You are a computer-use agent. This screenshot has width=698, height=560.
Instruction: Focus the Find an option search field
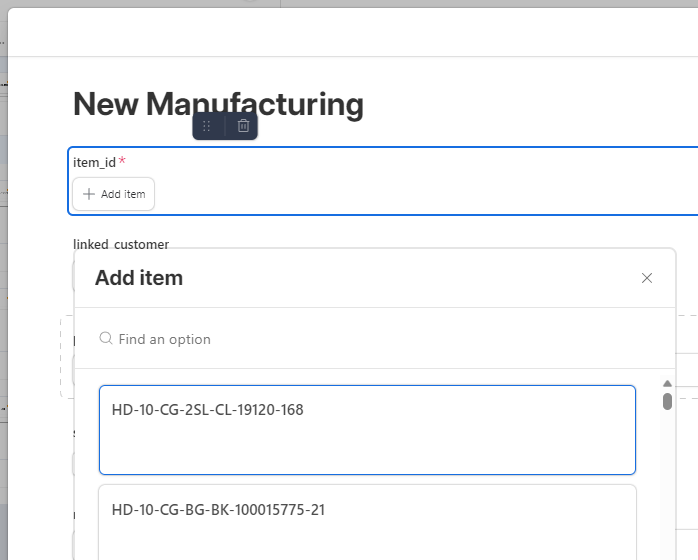[374, 339]
